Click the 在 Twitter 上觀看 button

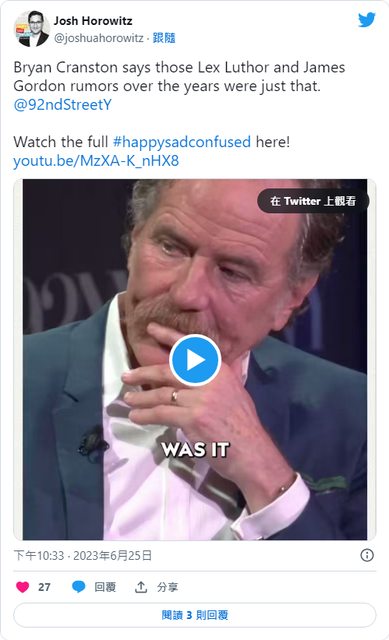(313, 201)
